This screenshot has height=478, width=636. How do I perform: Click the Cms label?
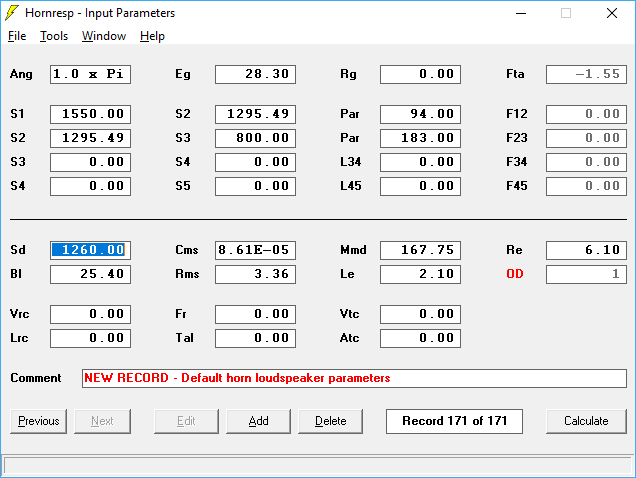tap(187, 250)
